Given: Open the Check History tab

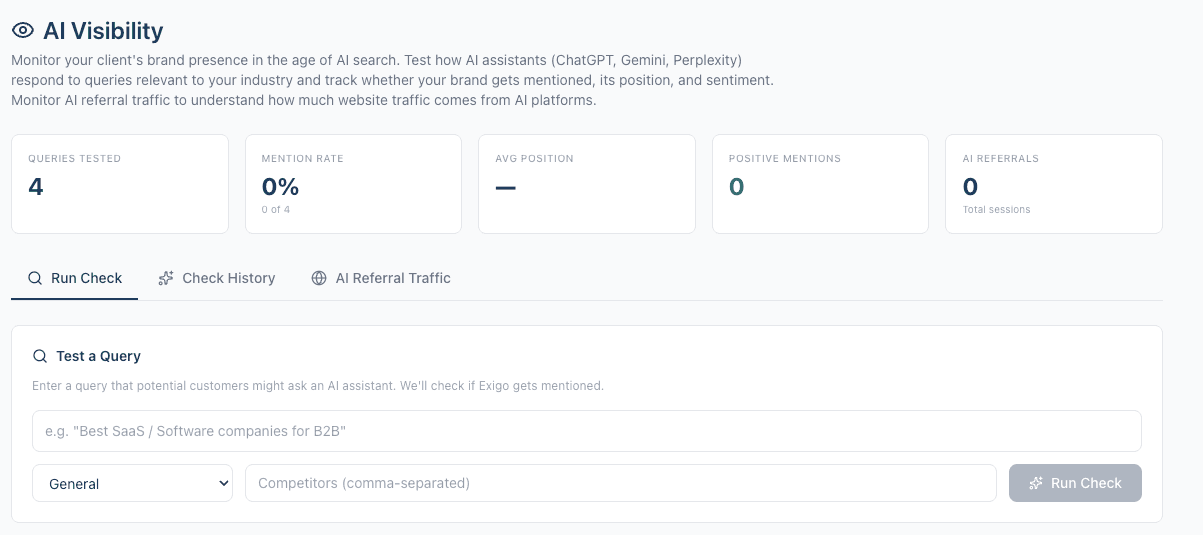Looking at the screenshot, I should pos(217,278).
